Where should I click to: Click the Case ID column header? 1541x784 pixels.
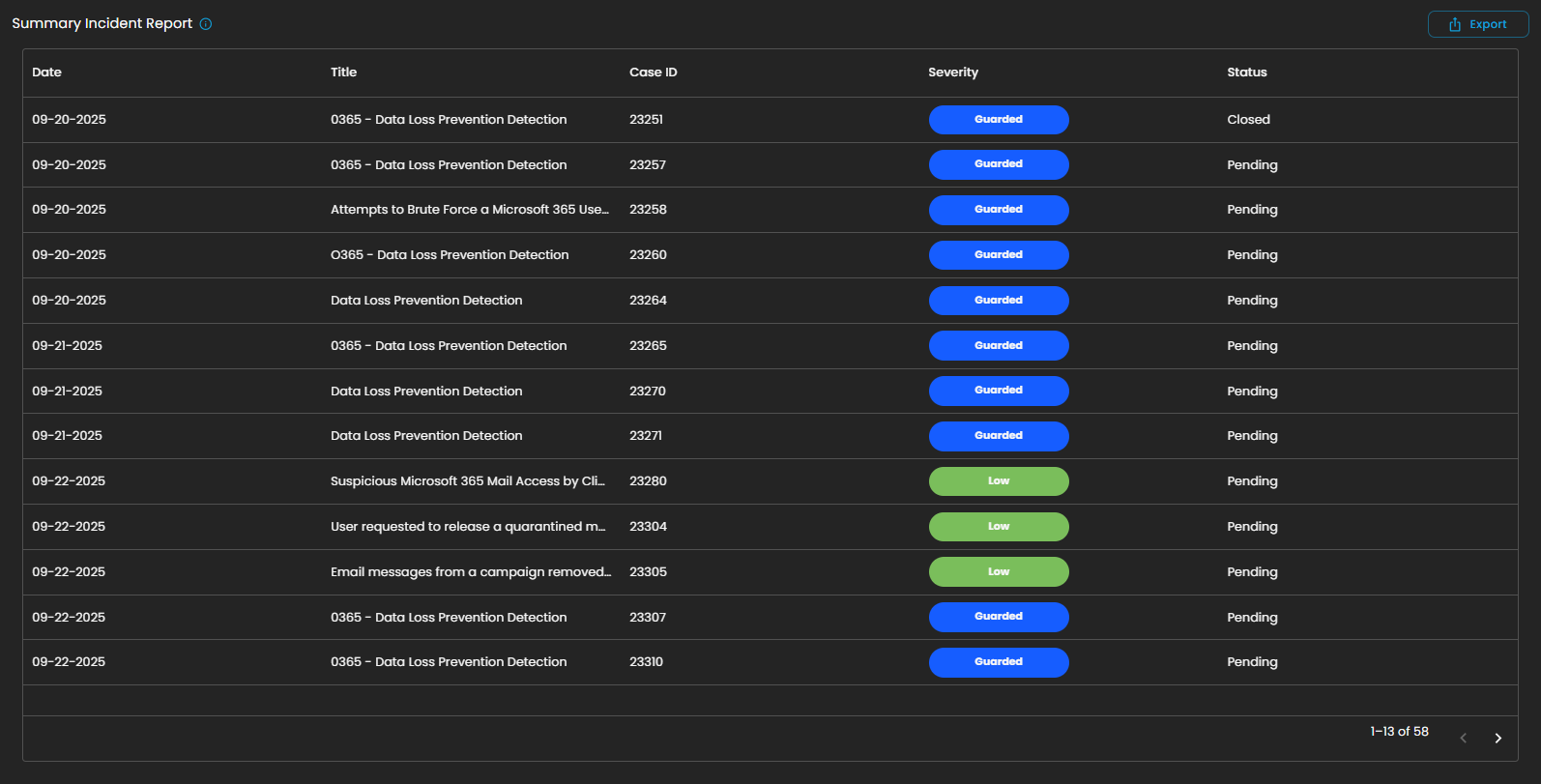pos(653,73)
